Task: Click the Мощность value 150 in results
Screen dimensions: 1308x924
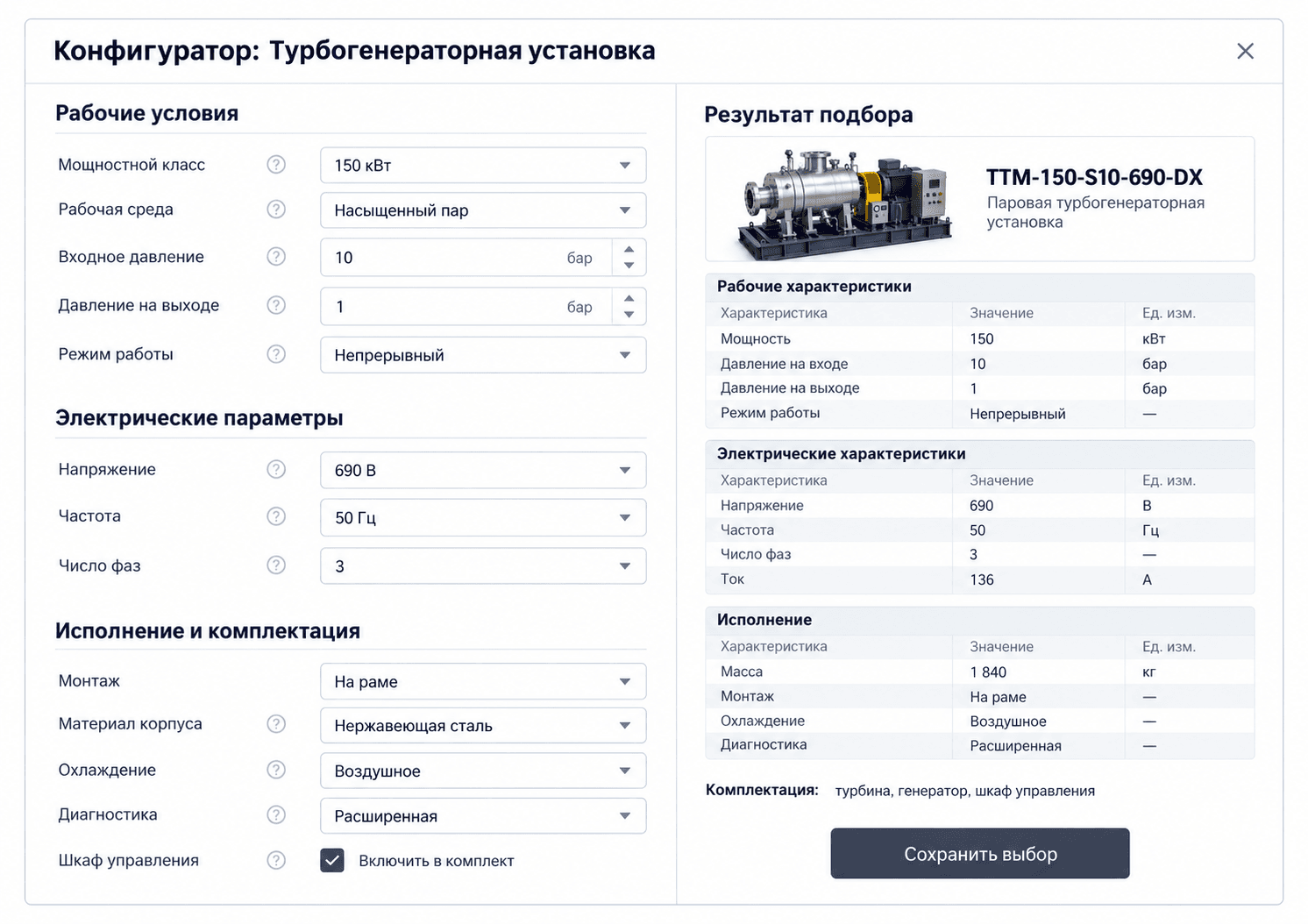Action: click(x=982, y=338)
